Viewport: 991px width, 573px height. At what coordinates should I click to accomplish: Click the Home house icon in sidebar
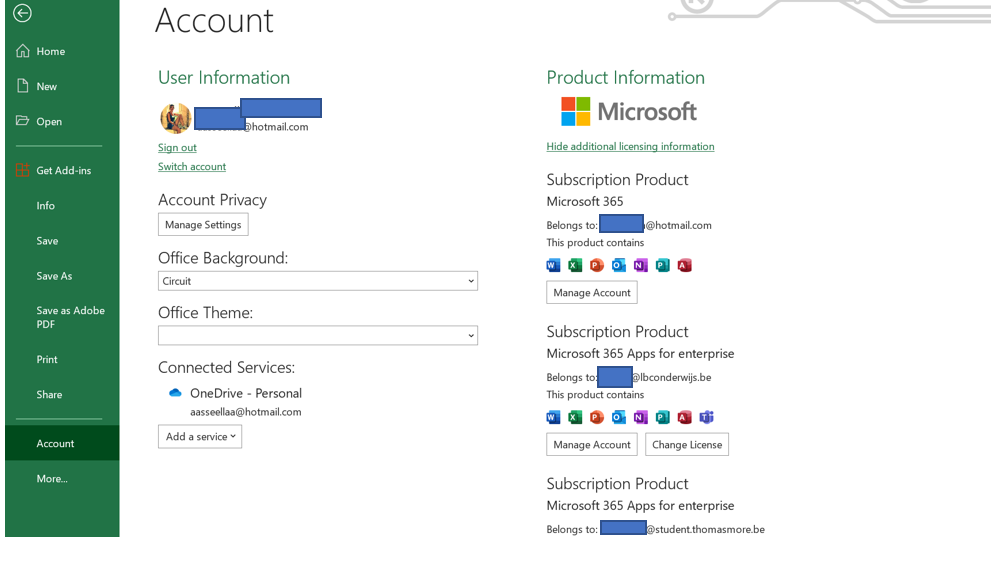click(23, 51)
